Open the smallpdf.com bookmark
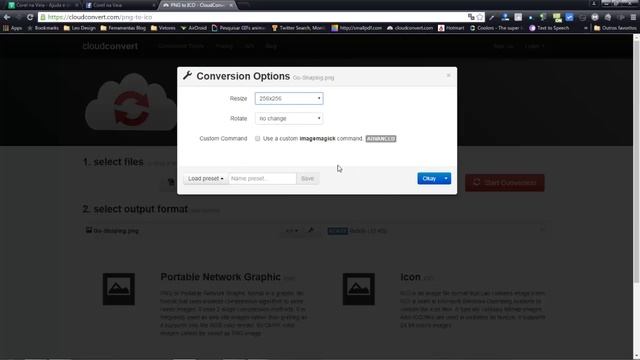This screenshot has height=360, width=640. tap(356, 28)
